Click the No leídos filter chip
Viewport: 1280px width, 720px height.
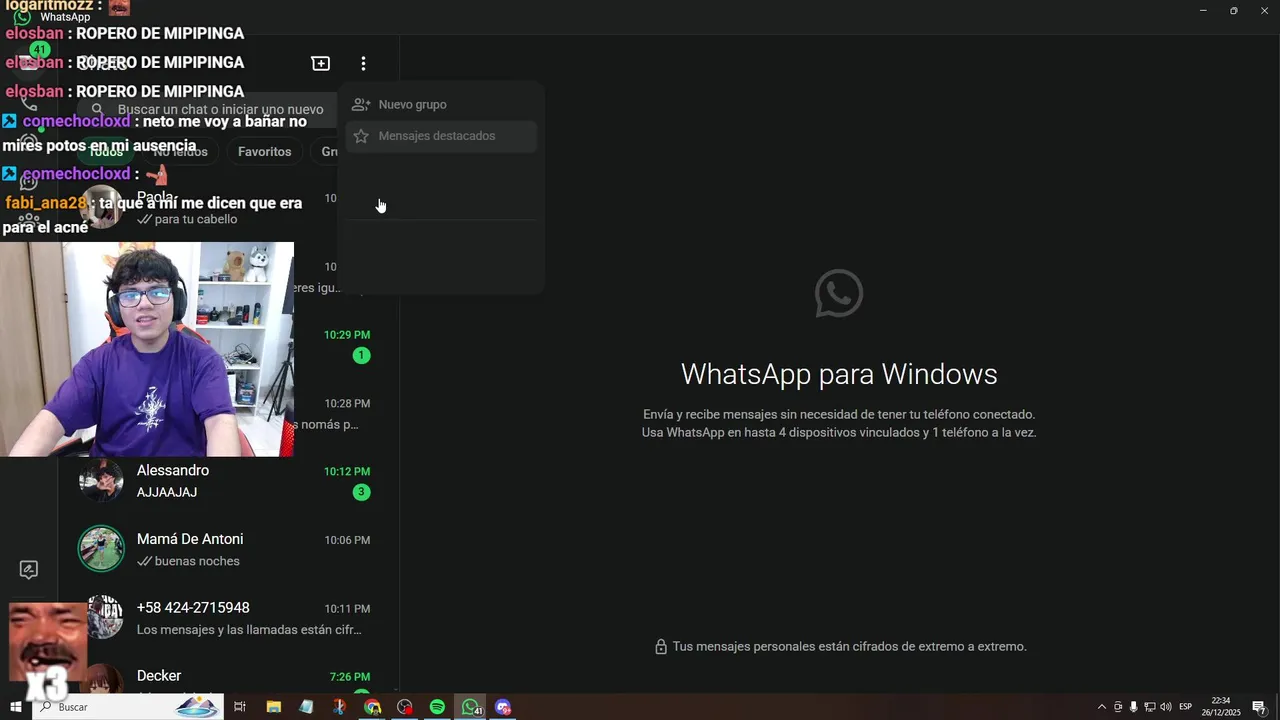tap(180, 152)
